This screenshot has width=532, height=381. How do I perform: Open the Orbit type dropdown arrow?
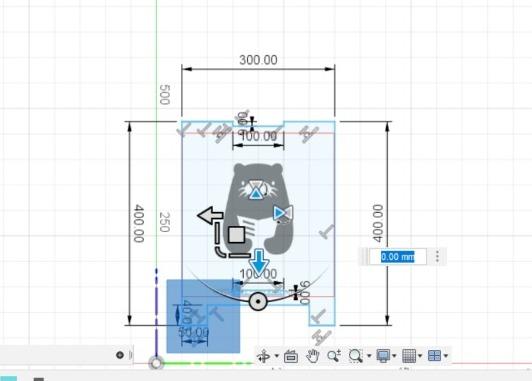coord(277,356)
